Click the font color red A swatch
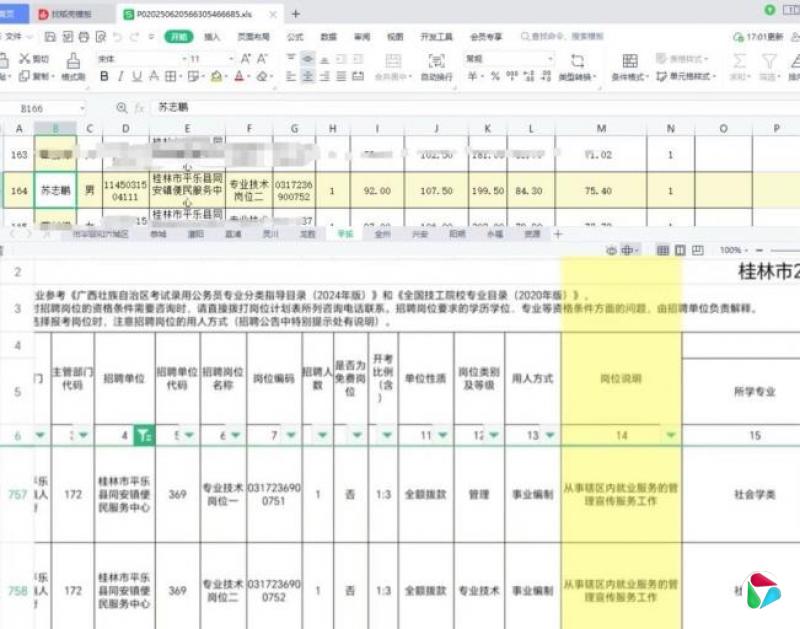Viewport: 800px width, 629px height. (239, 76)
